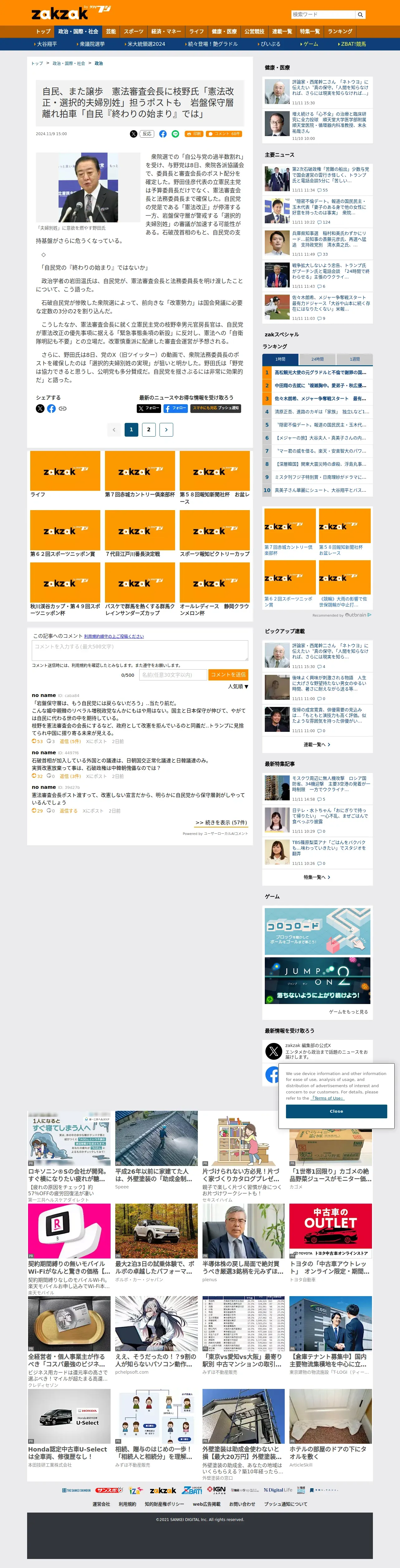Image resolution: width=400 pixels, height=1568 pixels.
Task: Click the 反応 reactions button
Action: 147,134
